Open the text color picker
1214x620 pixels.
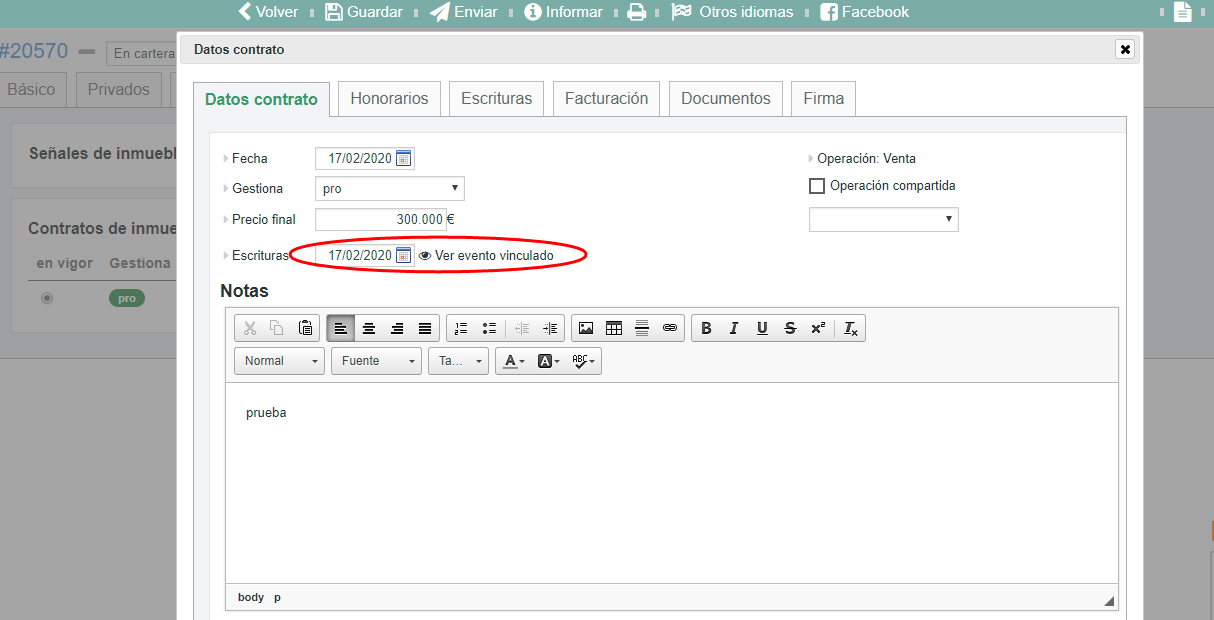pyautogui.click(x=513, y=361)
